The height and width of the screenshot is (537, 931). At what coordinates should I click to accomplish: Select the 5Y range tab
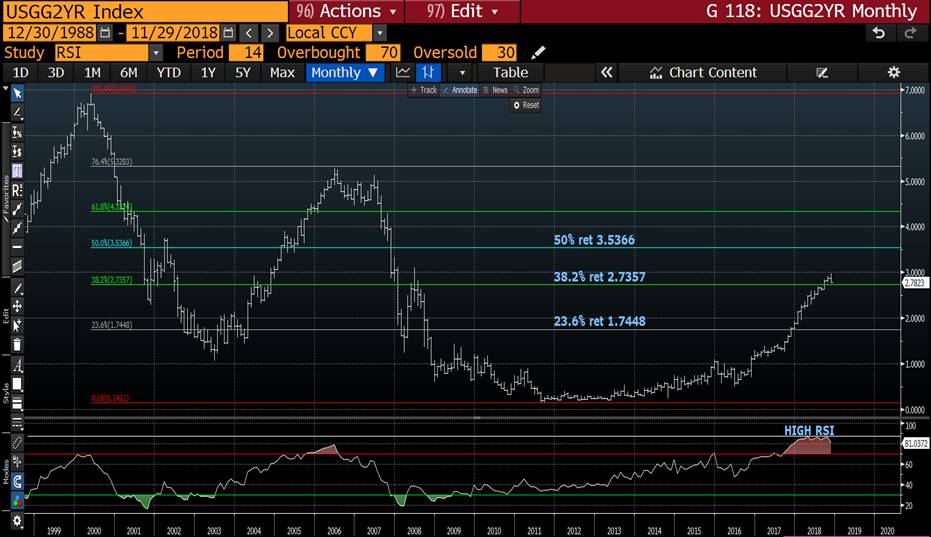click(243, 72)
